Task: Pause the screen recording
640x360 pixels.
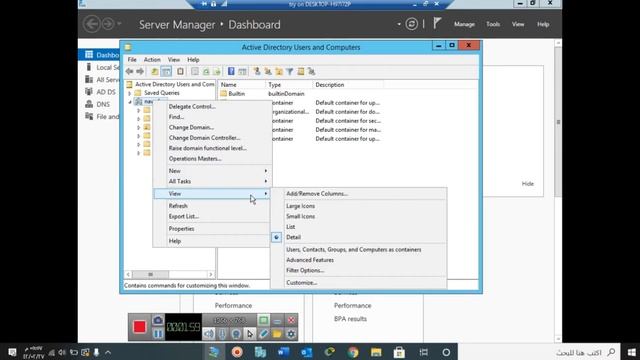Action: (x=158, y=334)
